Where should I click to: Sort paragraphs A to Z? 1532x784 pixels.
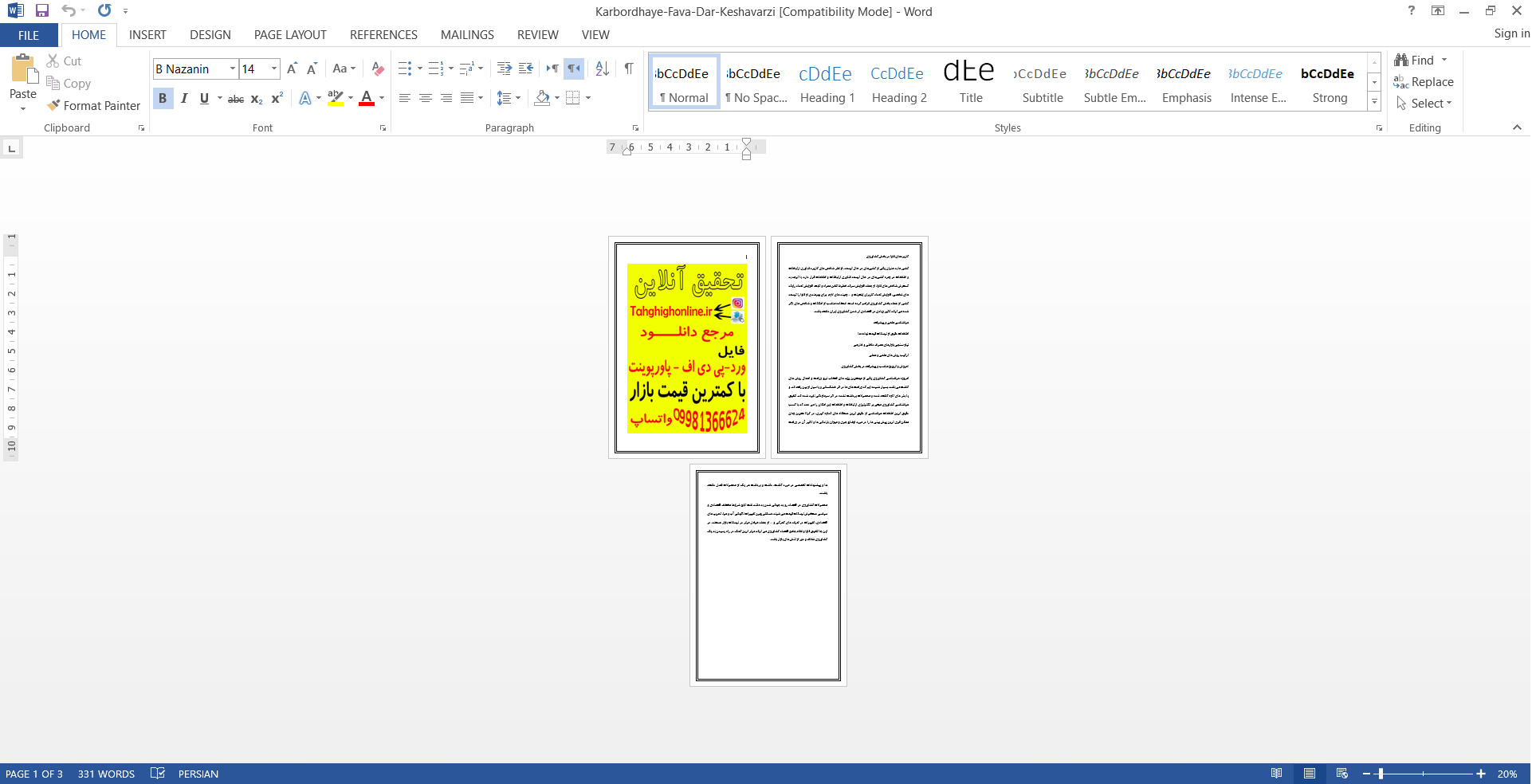coord(603,69)
